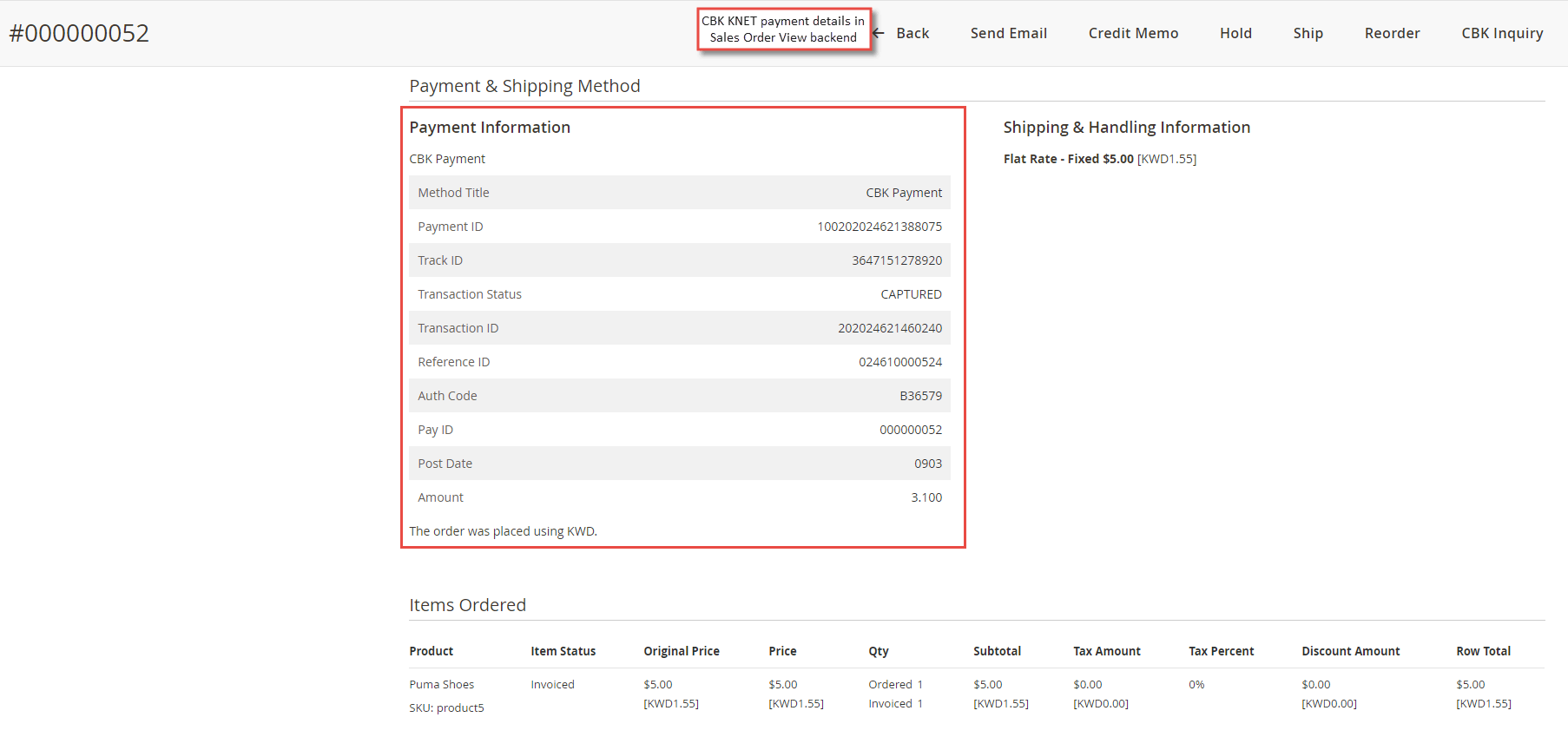
Task: Click the Payment & Shipping Method heading
Action: coord(524,86)
